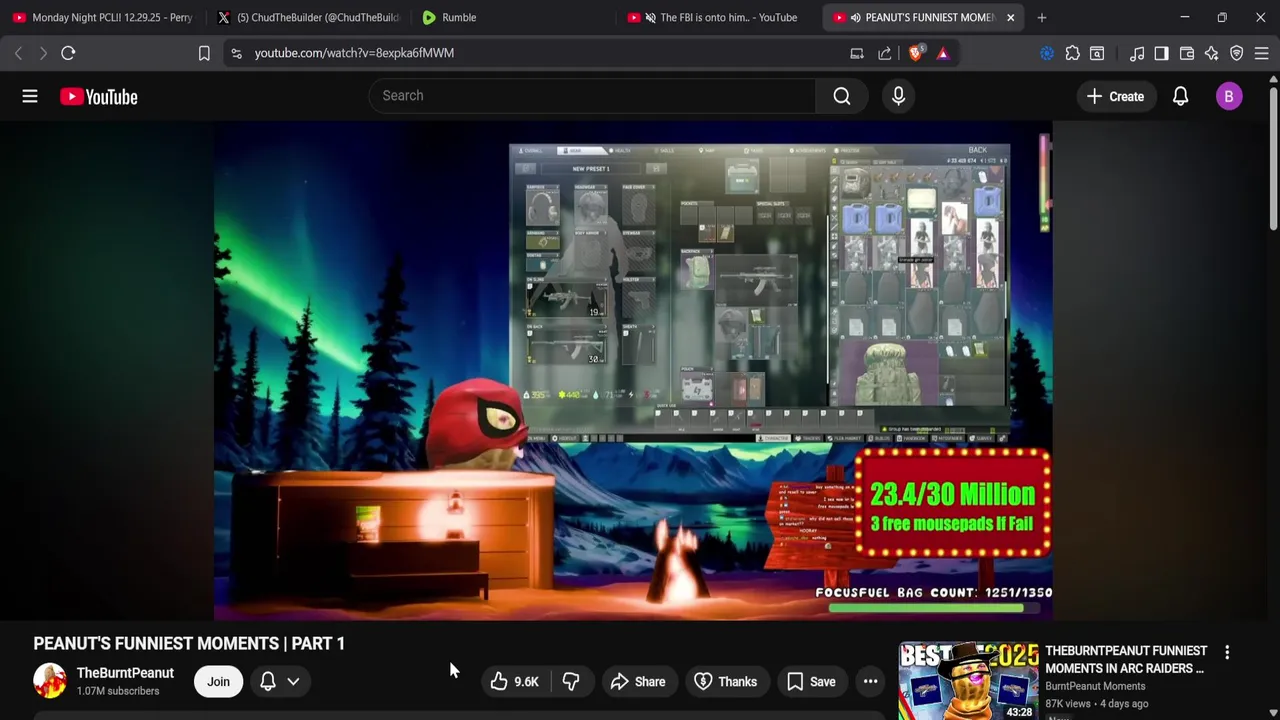Open the browser main menu
The width and height of the screenshot is (1280, 720).
(1262, 53)
